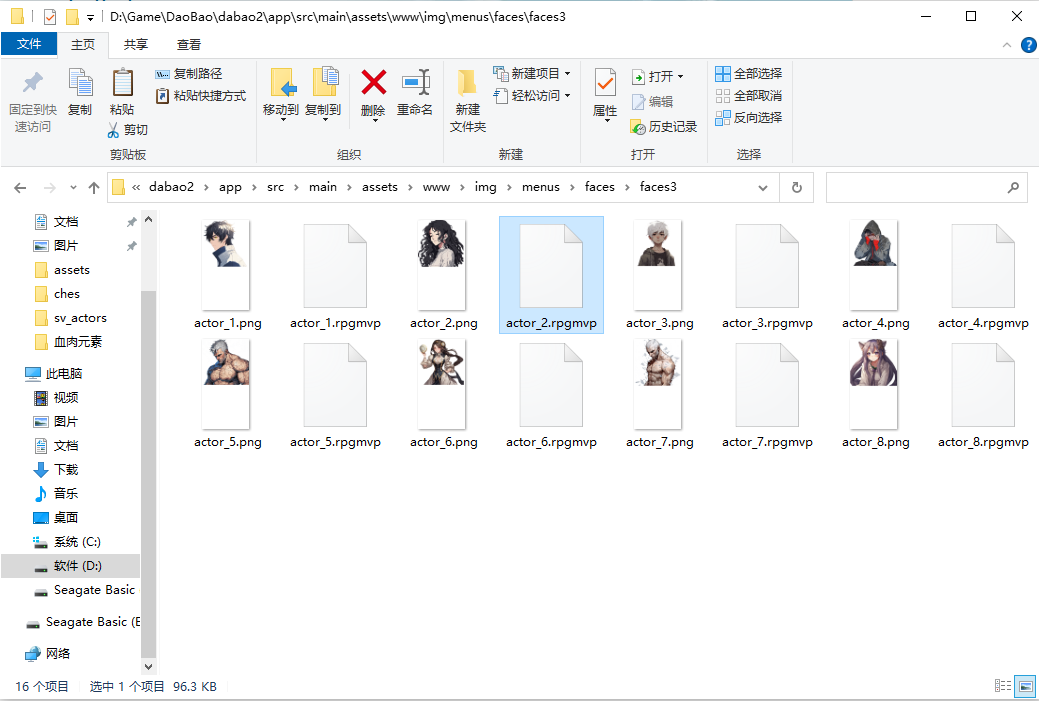Open the File (文件) tab
1039x701 pixels.
[28, 44]
